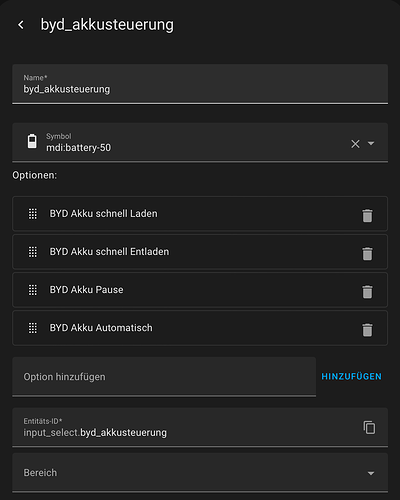
Task: Focus the Option hinzufügen text field
Action: 164,377
